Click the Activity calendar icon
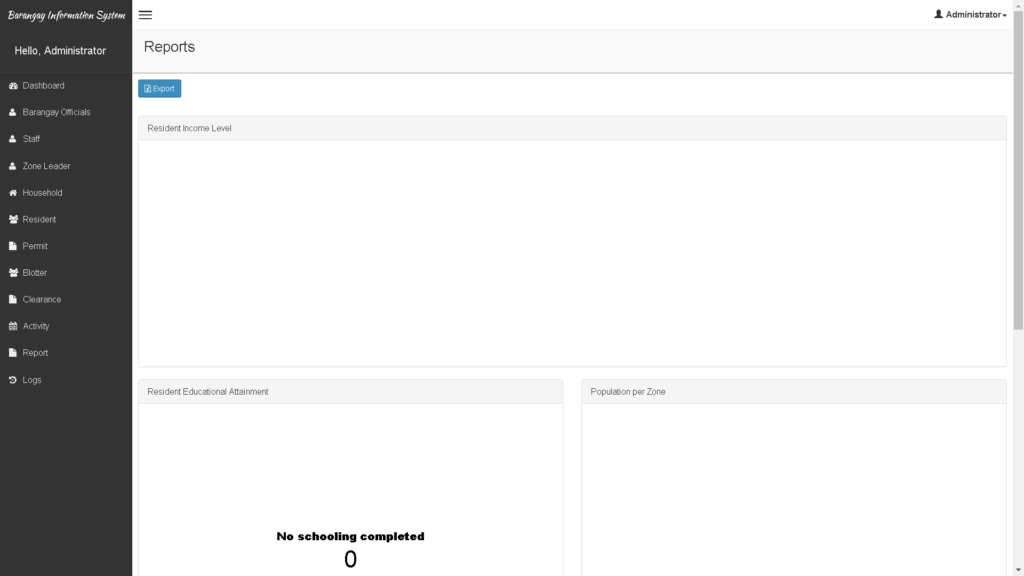Screen dimensions: 1024x576 point(14,325)
